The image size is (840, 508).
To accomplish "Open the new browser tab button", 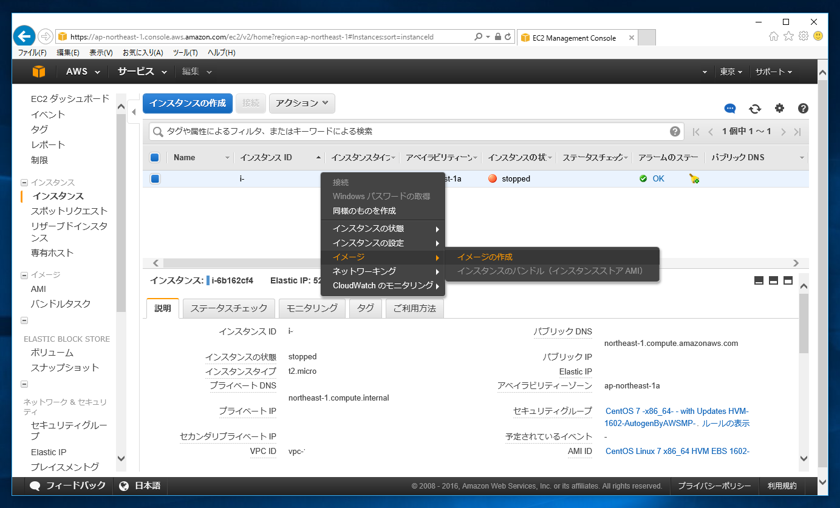I will click(647, 38).
